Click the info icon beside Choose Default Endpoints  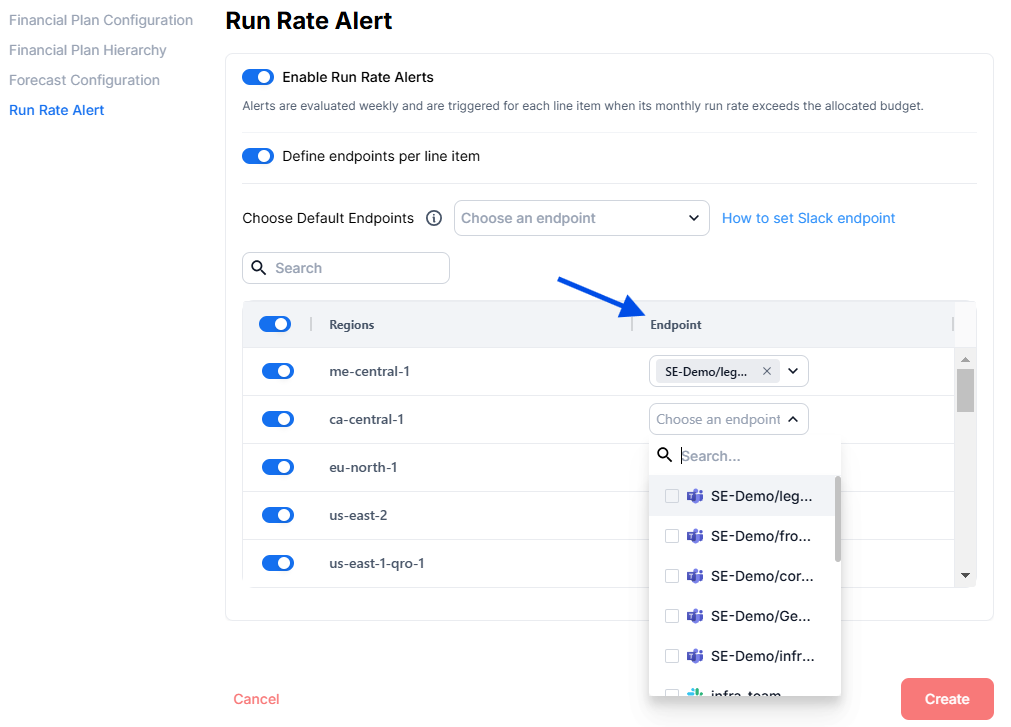tap(434, 218)
